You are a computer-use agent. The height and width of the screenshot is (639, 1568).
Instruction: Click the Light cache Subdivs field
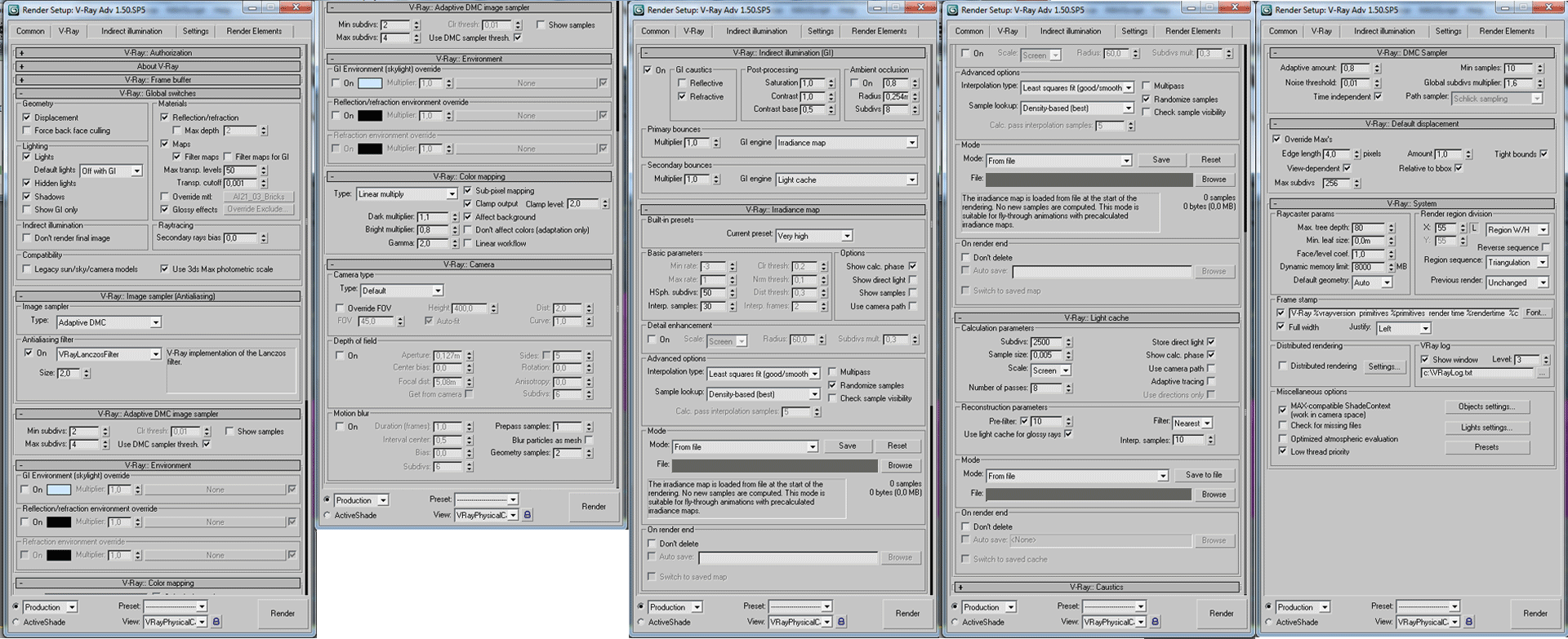click(x=1046, y=343)
